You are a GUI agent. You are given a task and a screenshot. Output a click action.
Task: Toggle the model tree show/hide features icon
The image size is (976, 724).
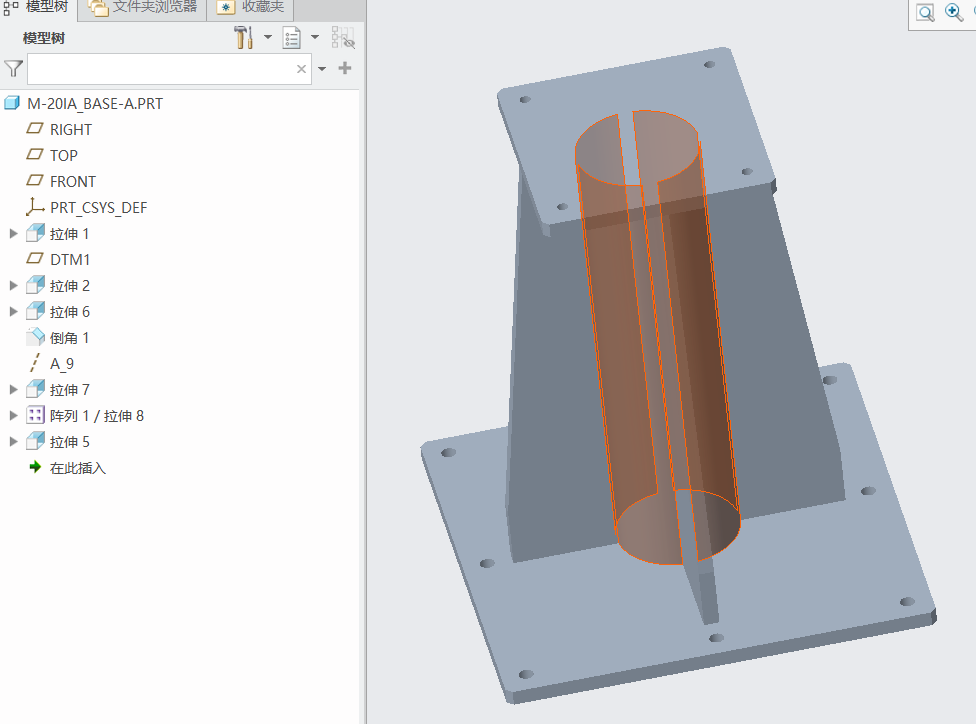342,37
